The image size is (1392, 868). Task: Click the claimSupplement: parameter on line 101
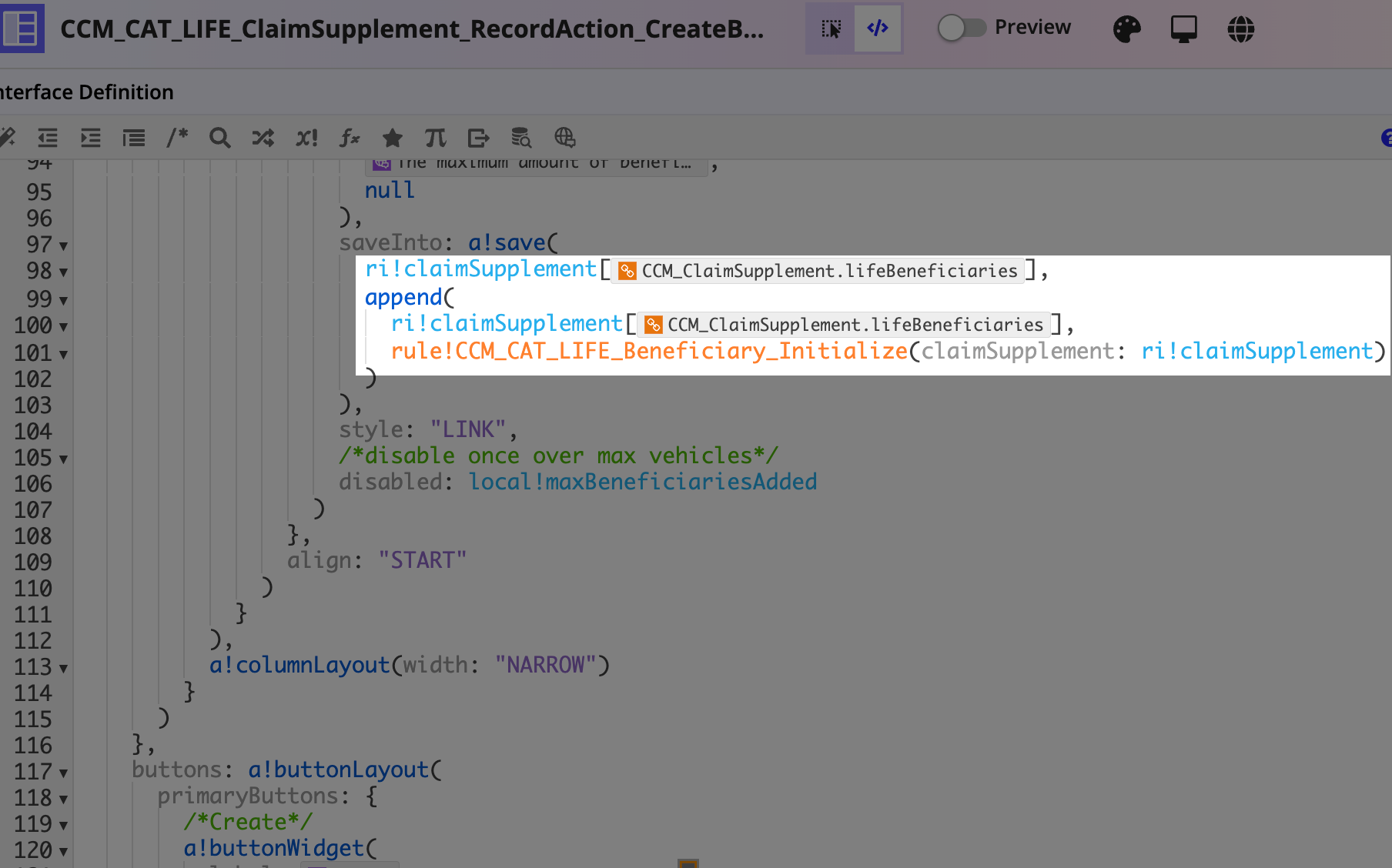tap(1024, 351)
